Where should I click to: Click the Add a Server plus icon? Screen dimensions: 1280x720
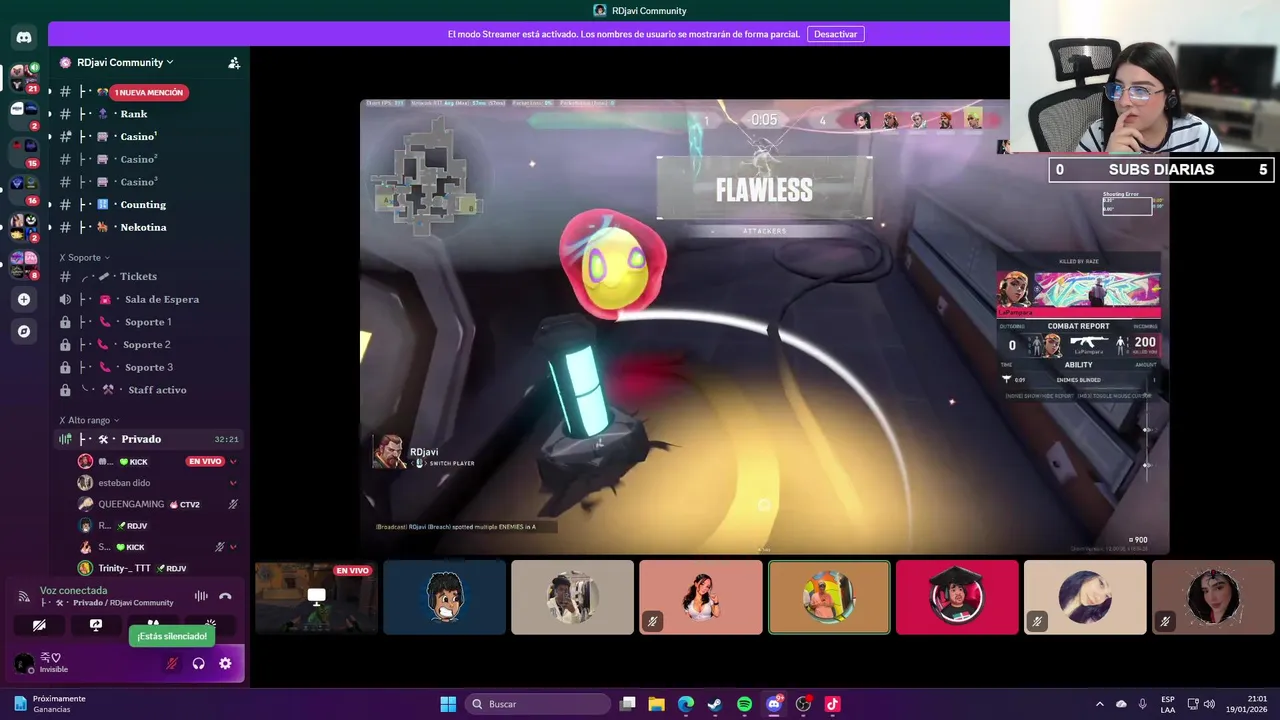pyautogui.click(x=24, y=299)
